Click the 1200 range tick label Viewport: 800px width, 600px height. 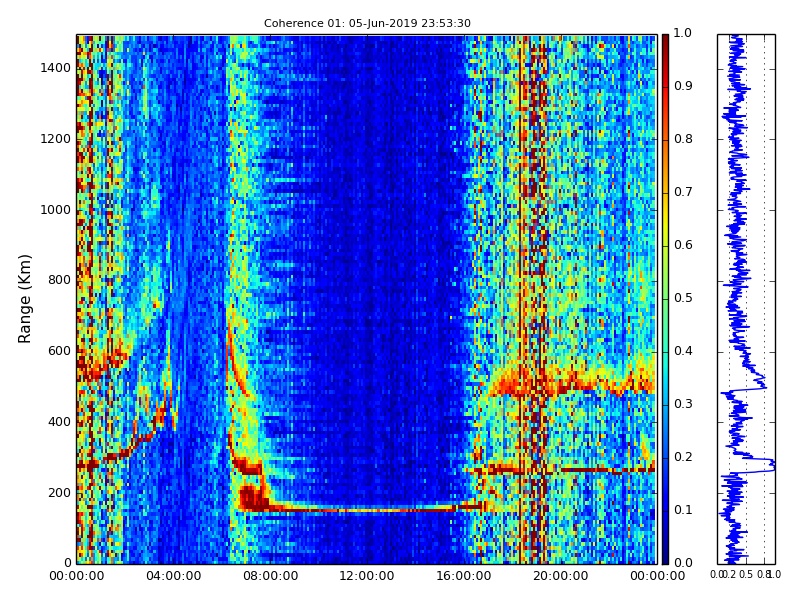(x=56, y=139)
